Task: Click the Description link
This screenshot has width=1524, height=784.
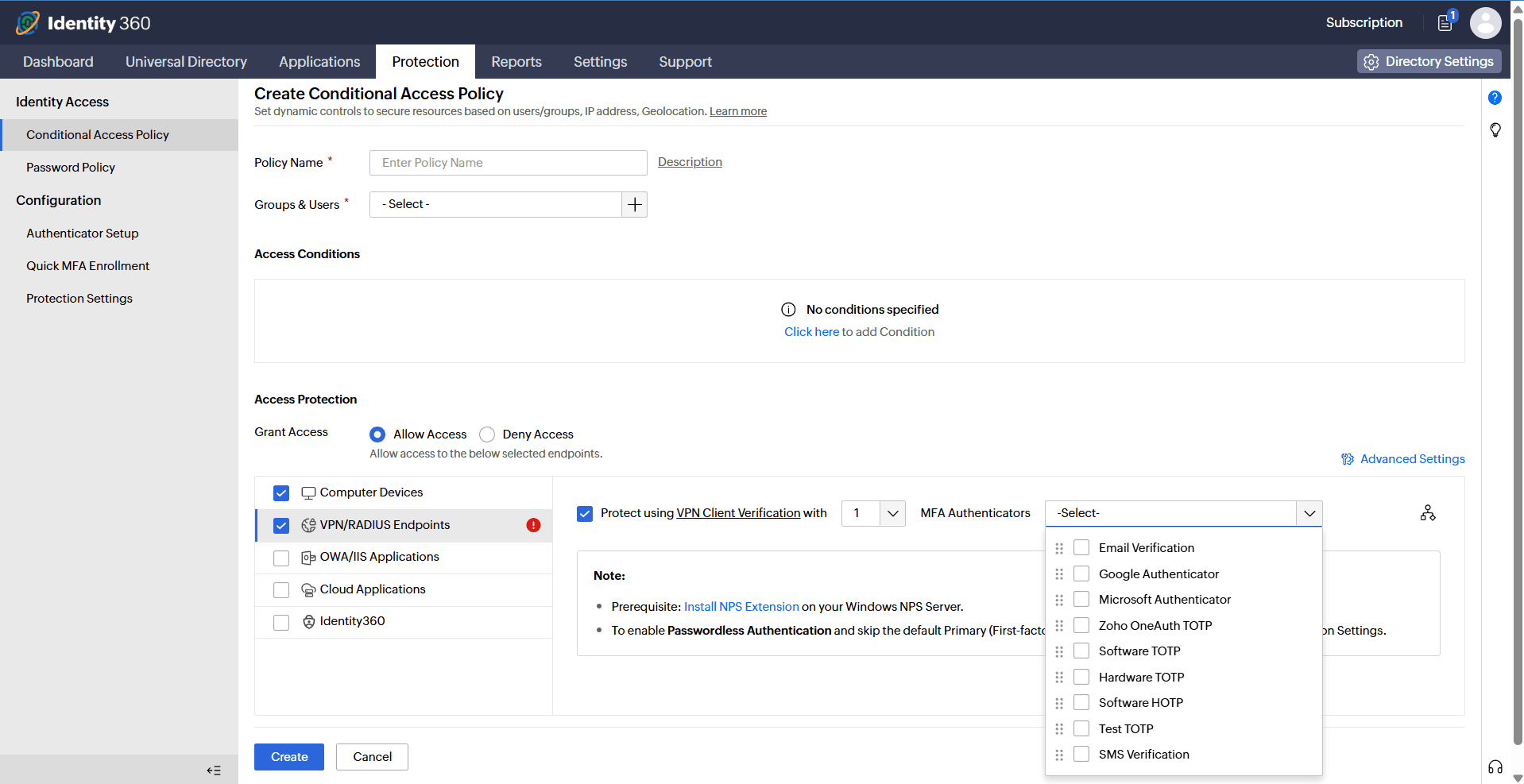Action: 690,162
